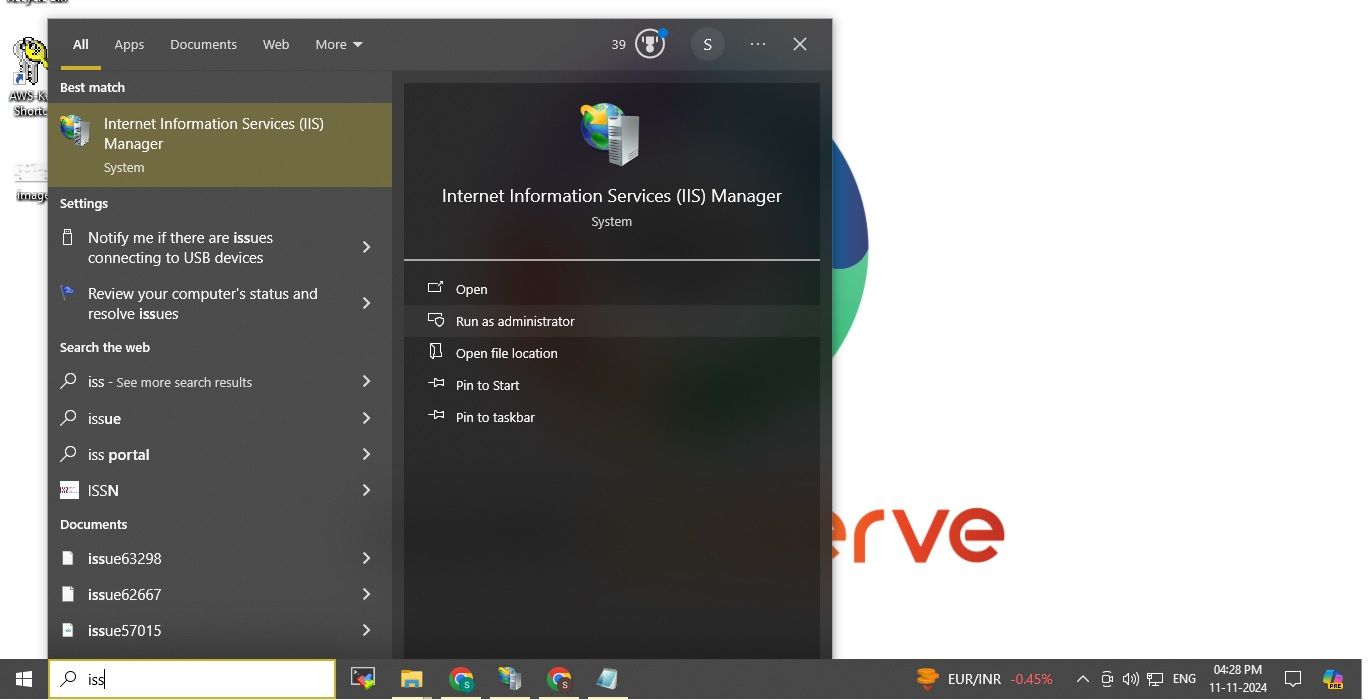This screenshot has height=700, width=1368.
Task: Expand hidden icons in the system tray
Action: pyautogui.click(x=1083, y=678)
